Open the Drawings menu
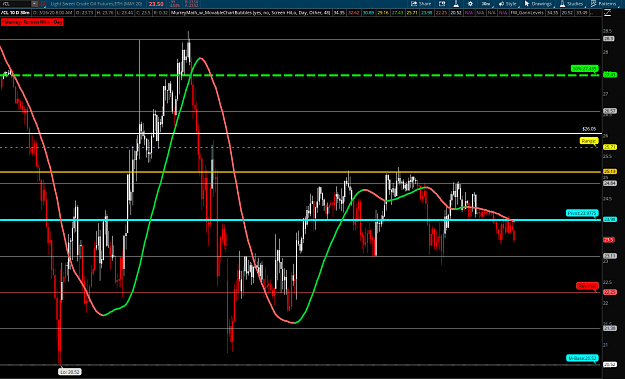The height and width of the screenshot is (379, 625). [x=539, y=4]
